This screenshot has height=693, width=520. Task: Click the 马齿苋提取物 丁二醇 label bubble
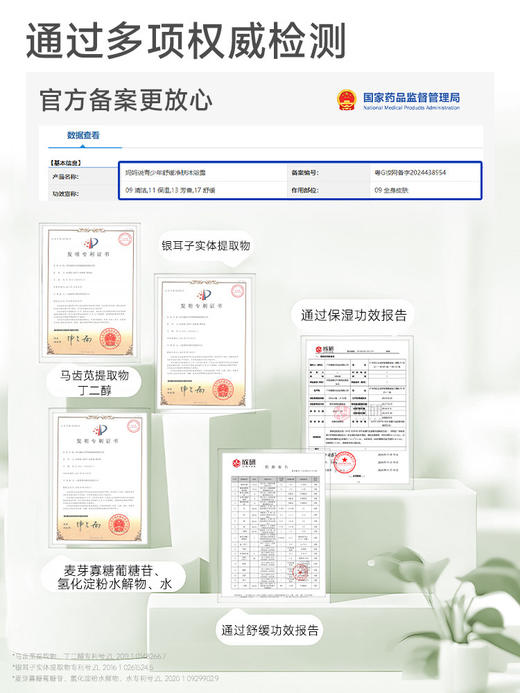point(94,383)
